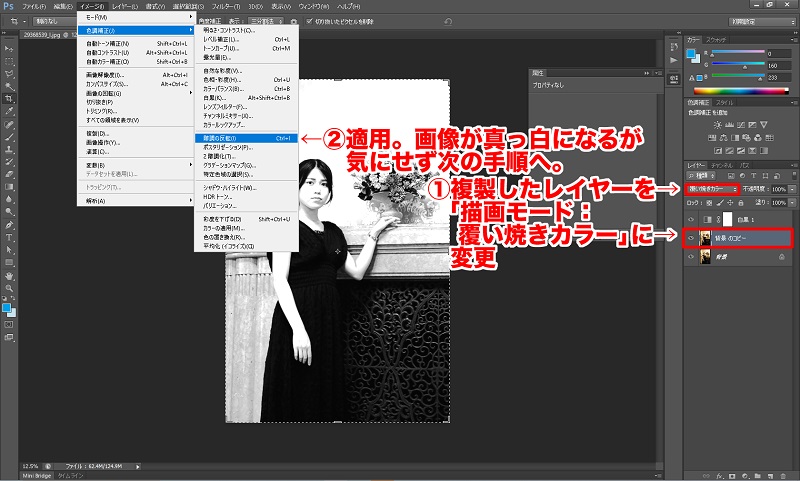The image size is (800, 481).
Task: Select the Path Selection tool
Action: [x=9, y=250]
